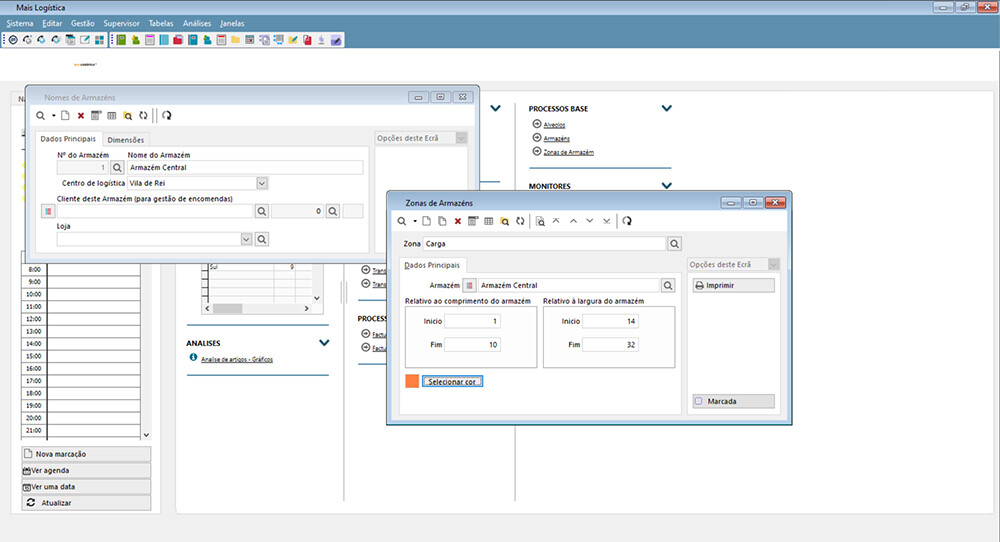Click Inicio field under largura do armazém
This screenshot has height=542, width=1000.
point(610,321)
